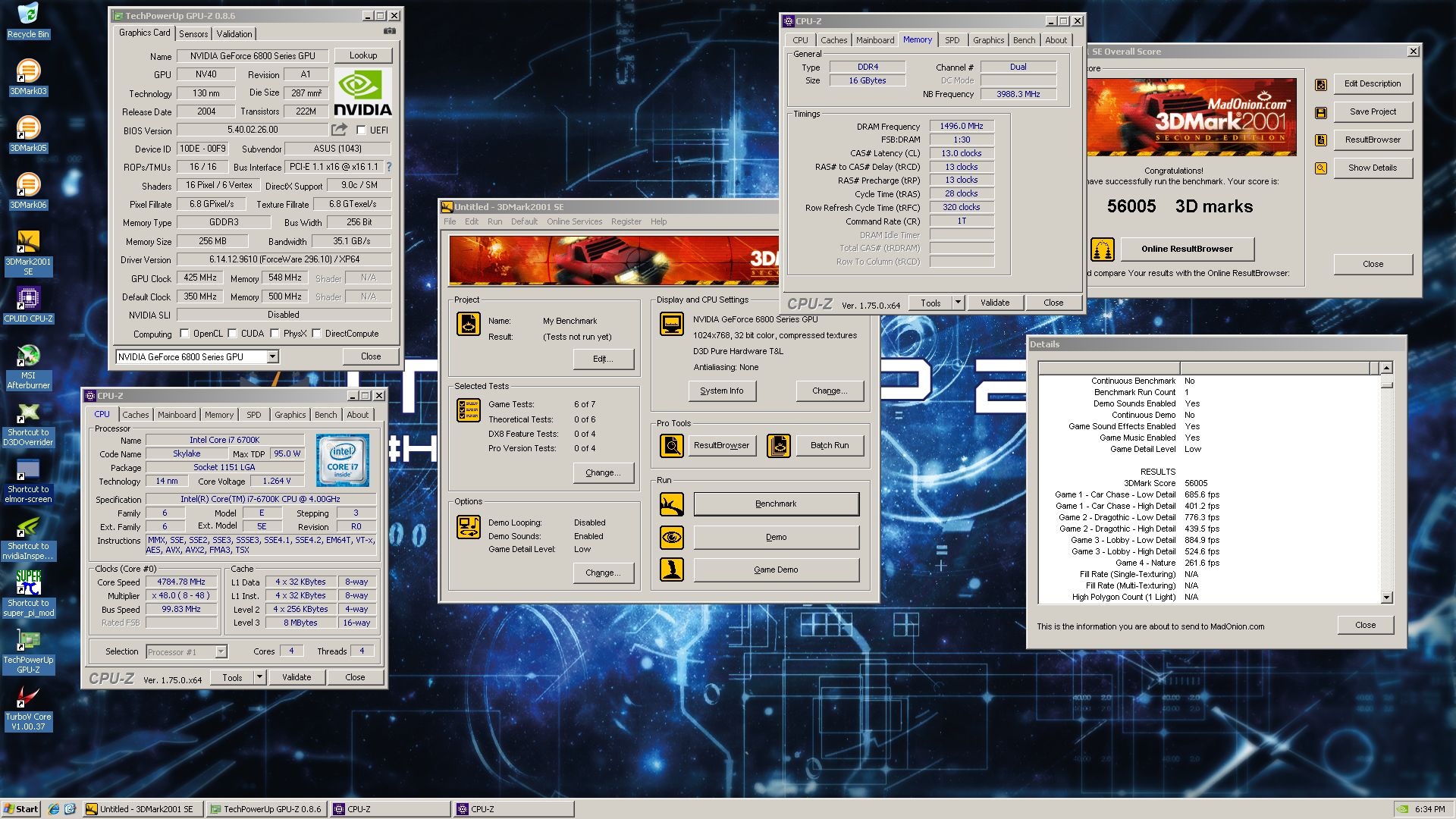The height and width of the screenshot is (819, 1456).
Task: Open the 3DMark2001 SE desktop icon
Action: point(28,253)
